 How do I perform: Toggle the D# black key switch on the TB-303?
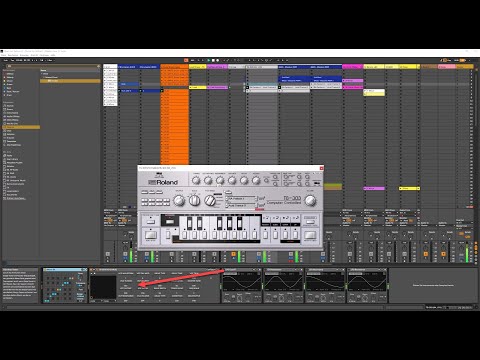(x=199, y=223)
